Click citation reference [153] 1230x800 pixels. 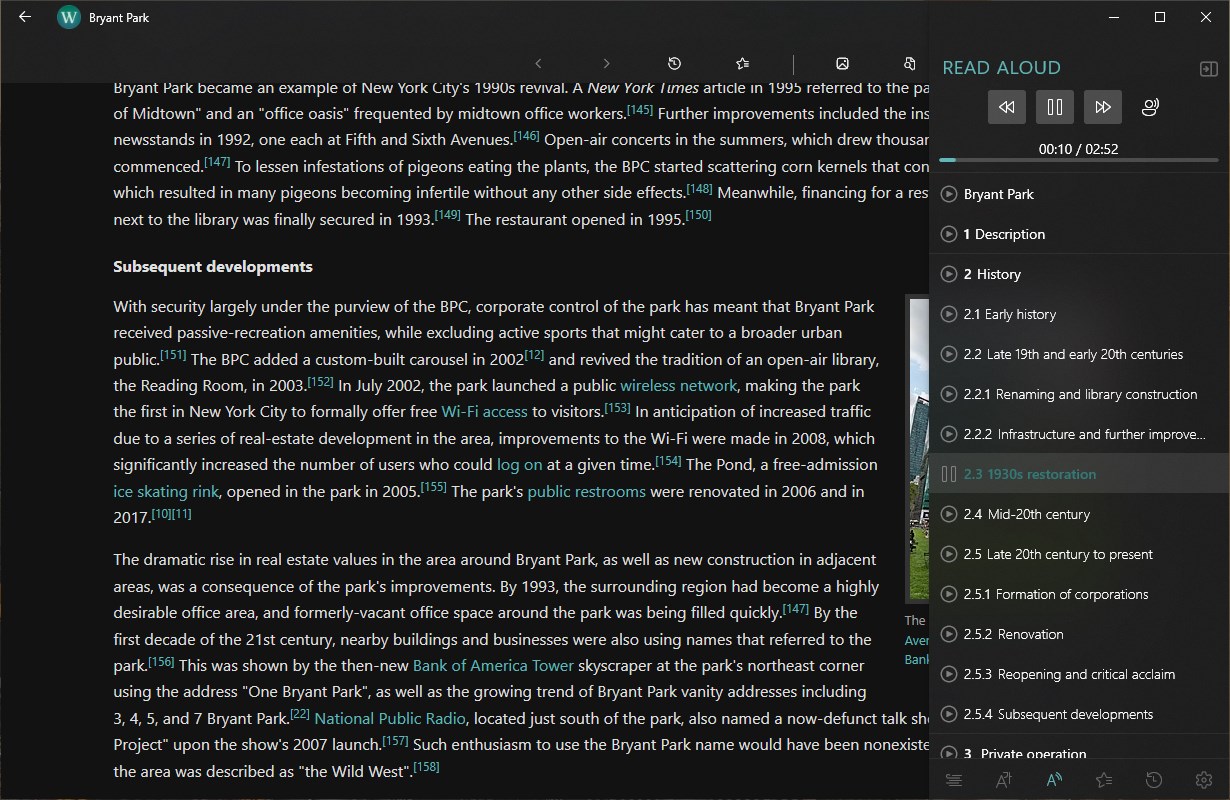coord(617,407)
